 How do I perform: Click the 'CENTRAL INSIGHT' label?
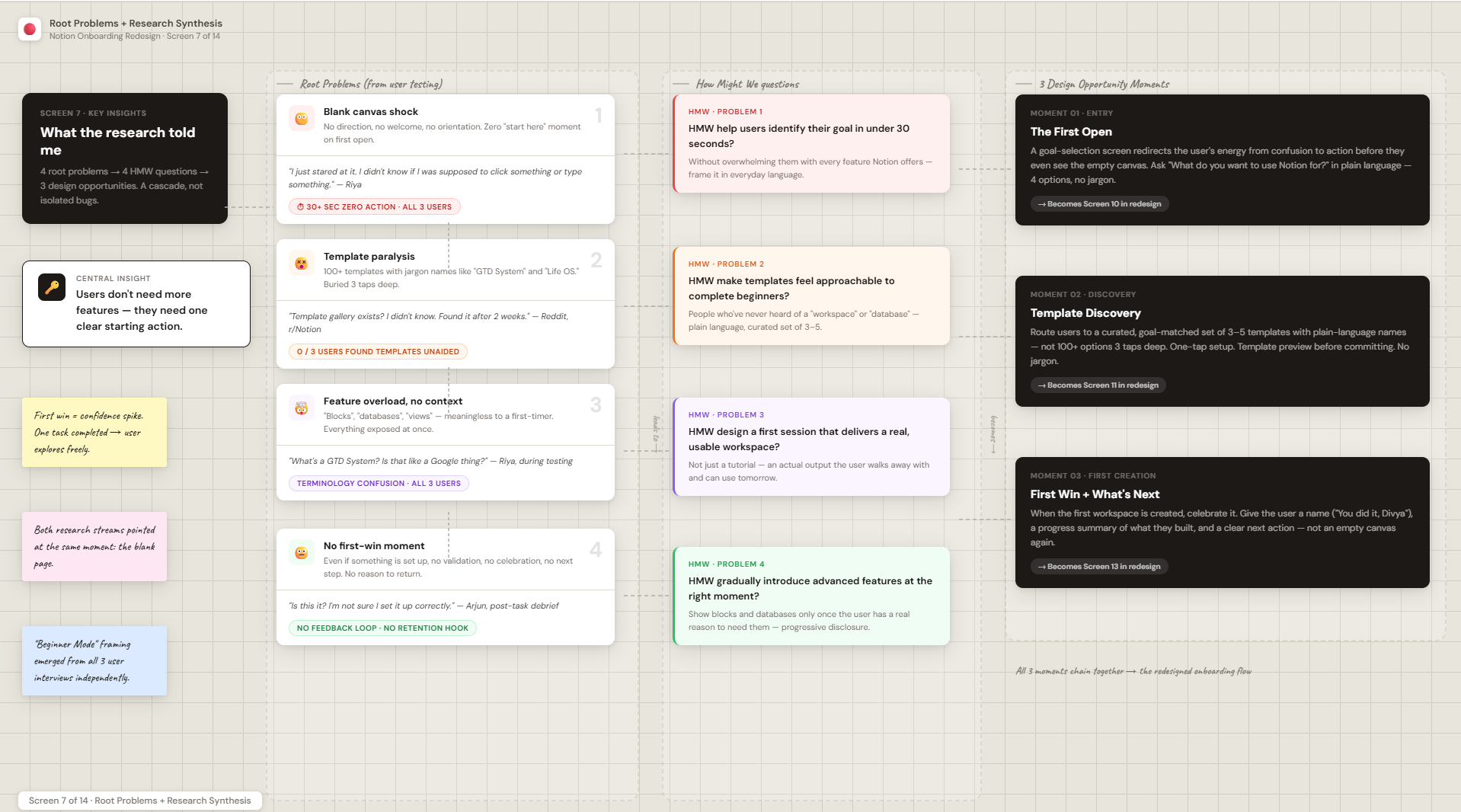[113, 278]
